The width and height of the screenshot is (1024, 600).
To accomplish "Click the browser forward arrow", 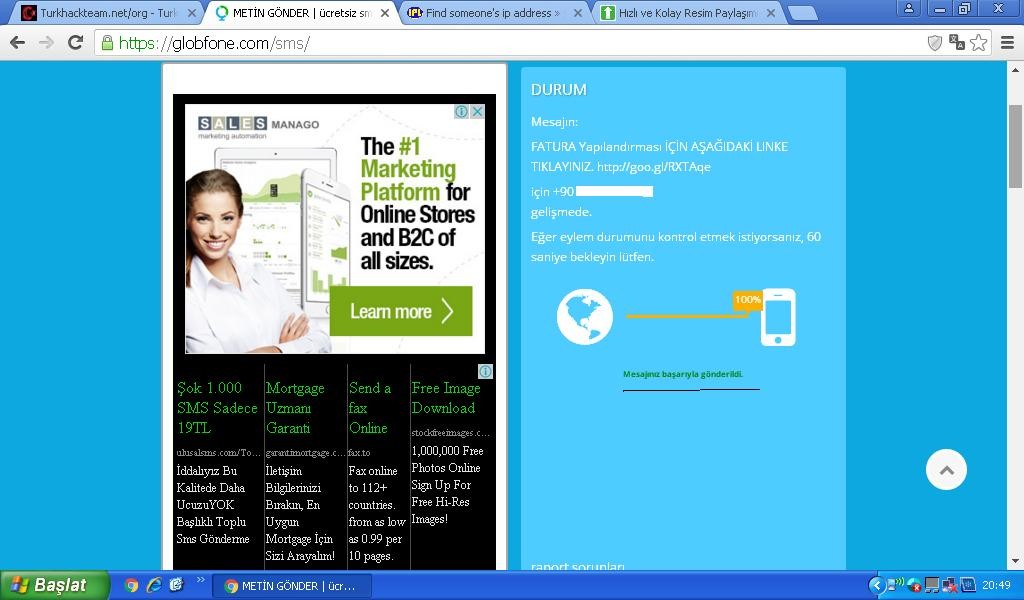I will point(46,43).
